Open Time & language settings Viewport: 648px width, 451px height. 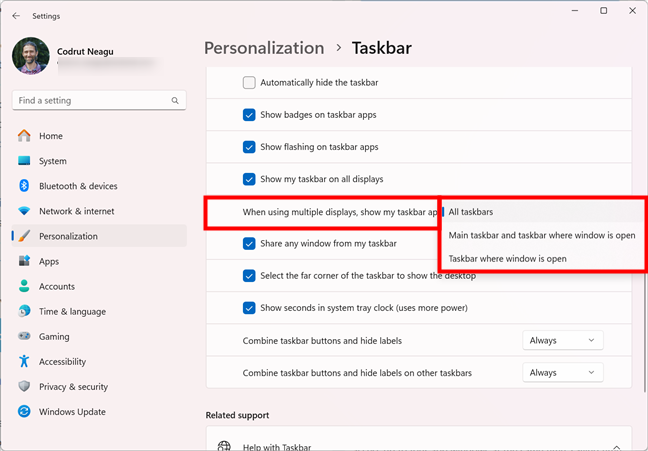coord(99,311)
